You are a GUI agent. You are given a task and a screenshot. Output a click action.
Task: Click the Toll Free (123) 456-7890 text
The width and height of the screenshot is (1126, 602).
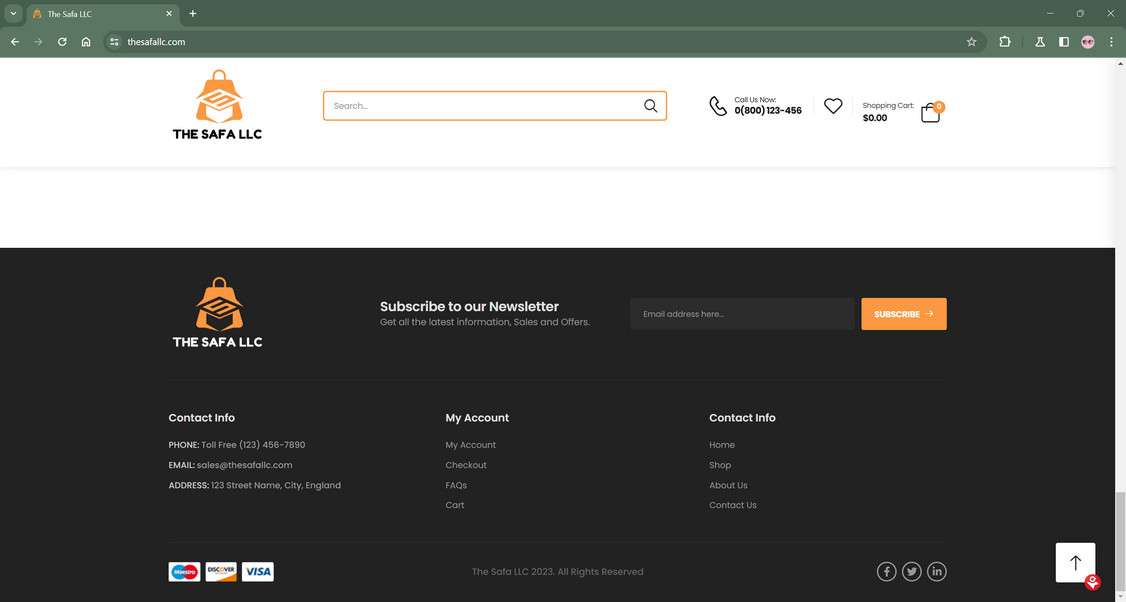point(253,445)
